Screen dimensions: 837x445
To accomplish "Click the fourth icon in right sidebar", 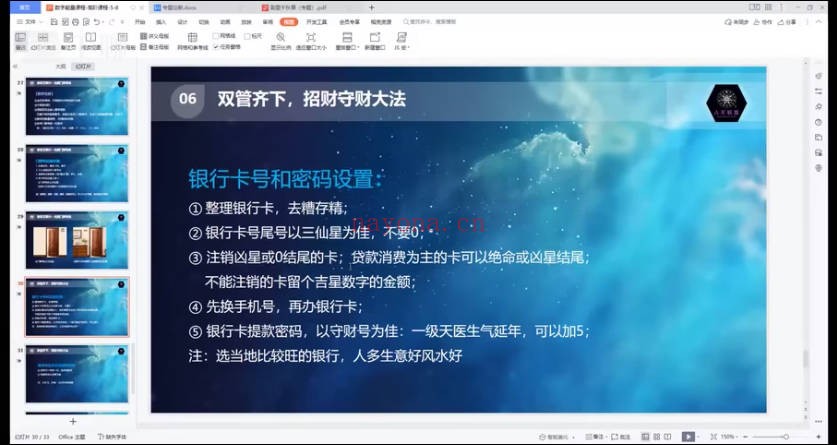I will [818, 122].
